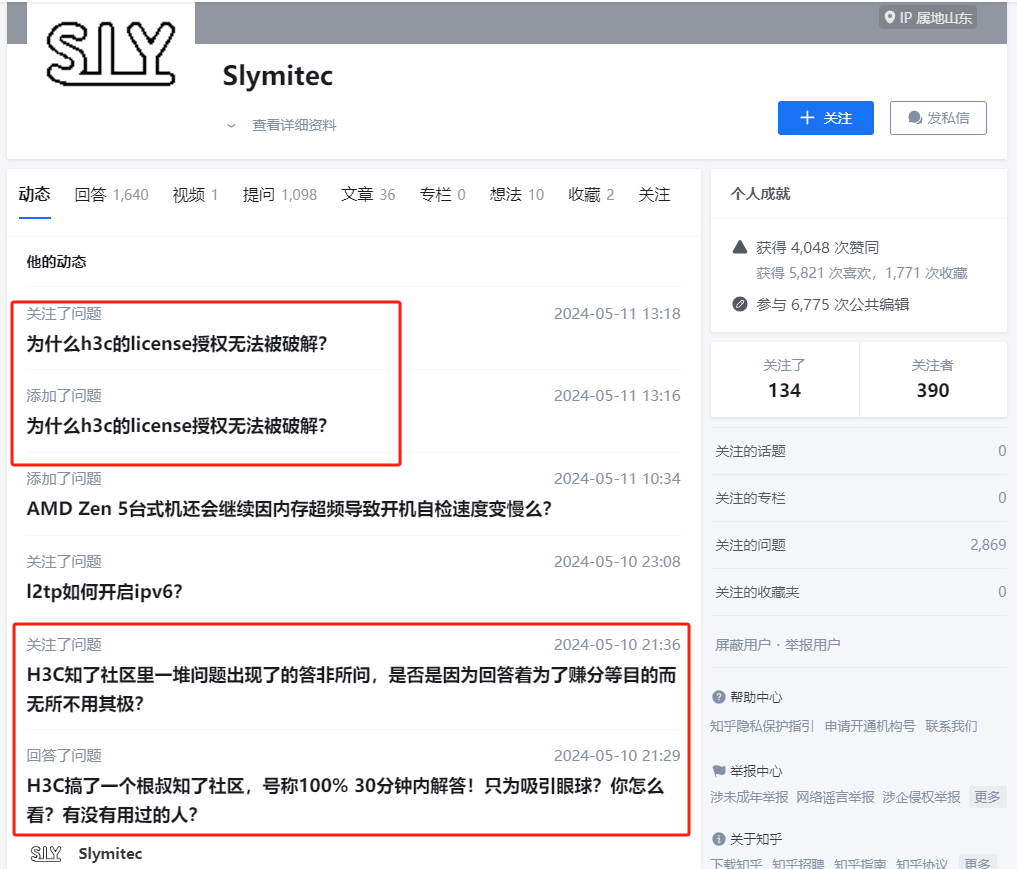Select the 关注 tab in profile navigation
1017x869 pixels.
654,195
